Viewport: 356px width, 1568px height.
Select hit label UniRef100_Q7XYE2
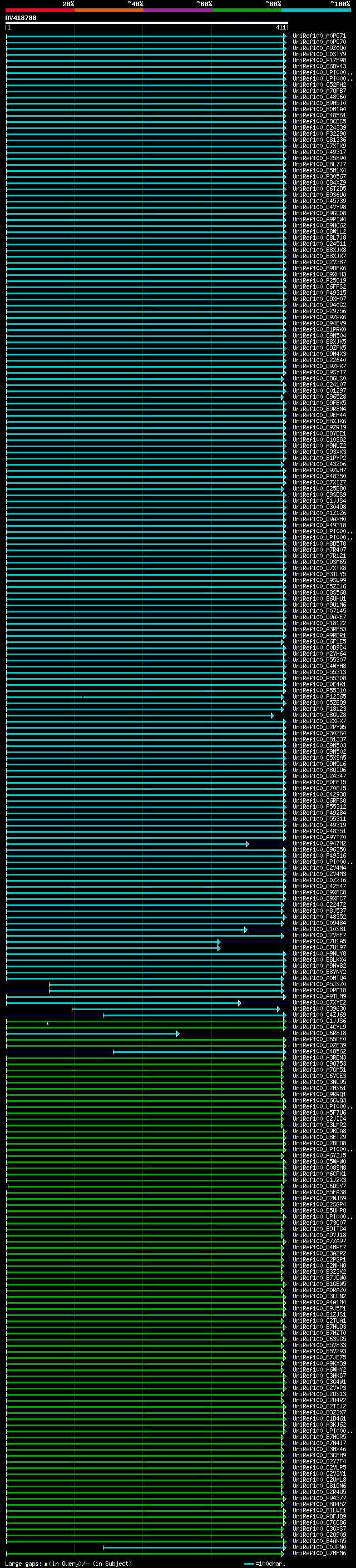(x=319, y=1002)
